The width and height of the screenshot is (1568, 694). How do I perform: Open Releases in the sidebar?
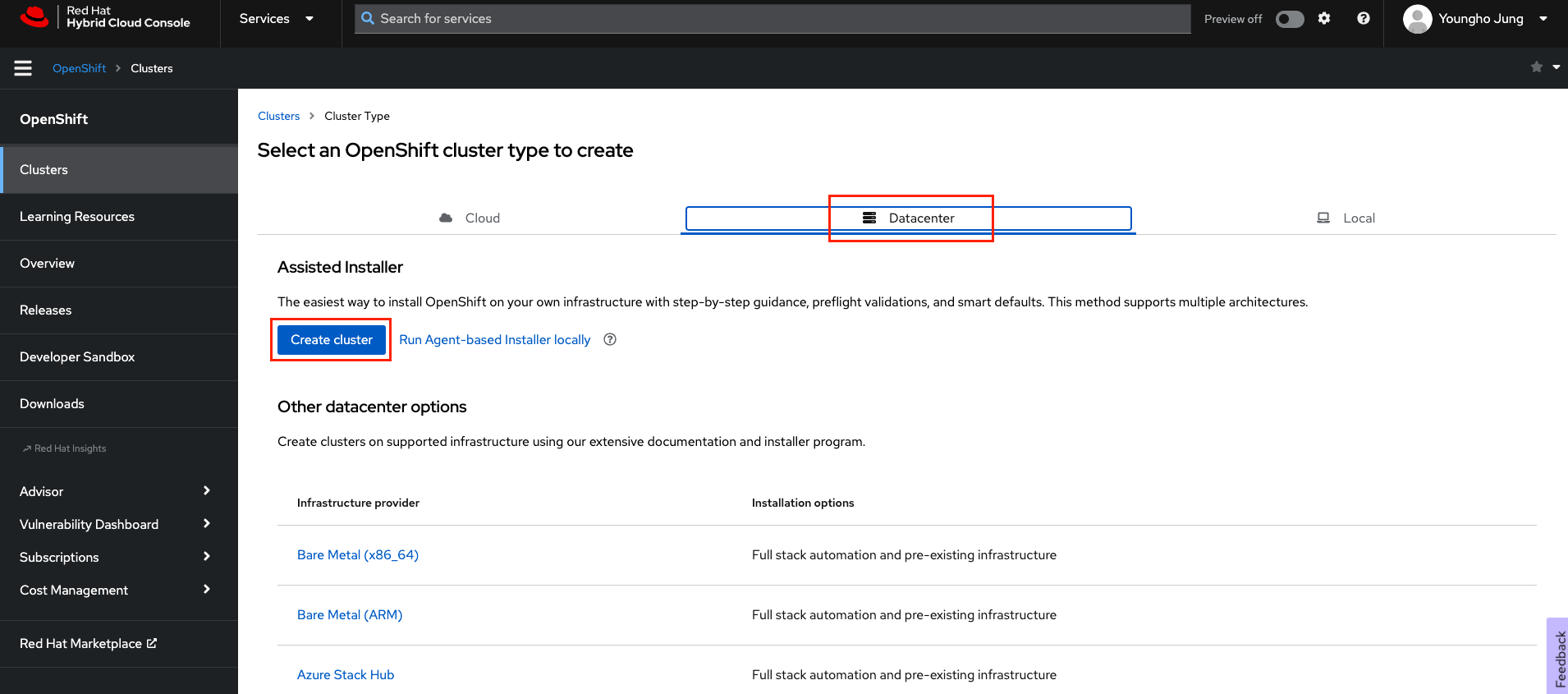(x=119, y=310)
